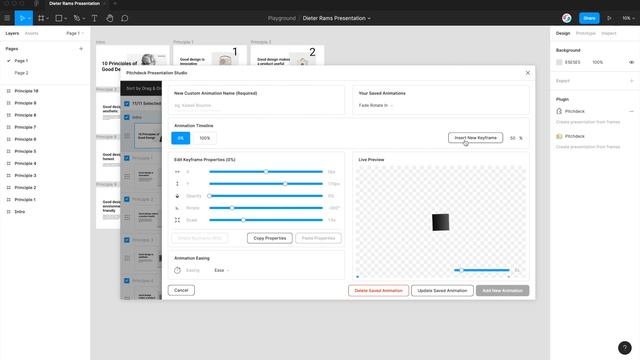Click the Help question mark button
The image size is (640, 360).
[624, 347]
